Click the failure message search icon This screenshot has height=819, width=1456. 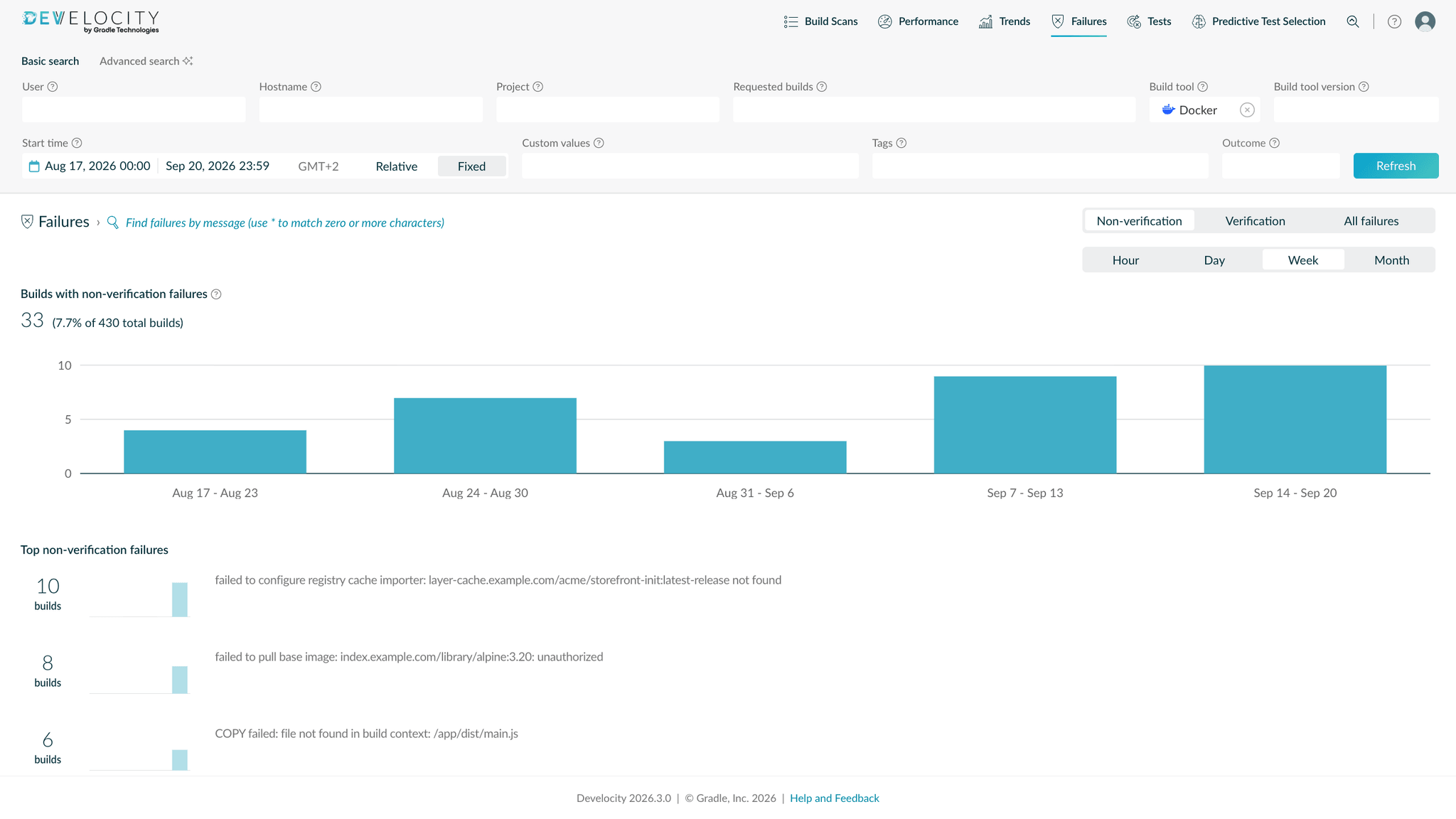[112, 223]
